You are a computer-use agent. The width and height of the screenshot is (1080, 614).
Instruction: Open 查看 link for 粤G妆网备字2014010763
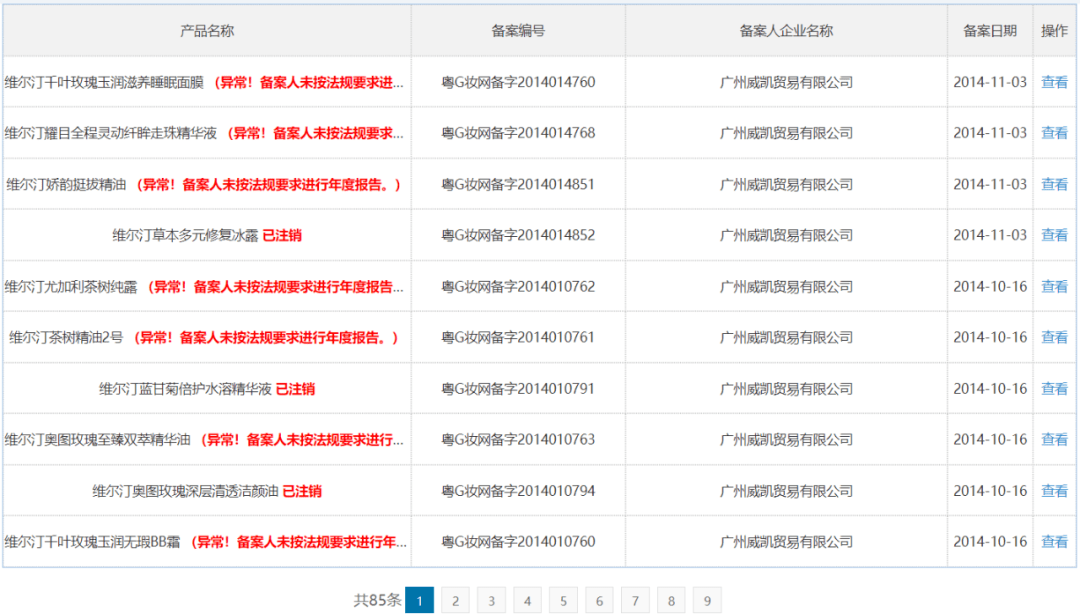tap(1054, 440)
